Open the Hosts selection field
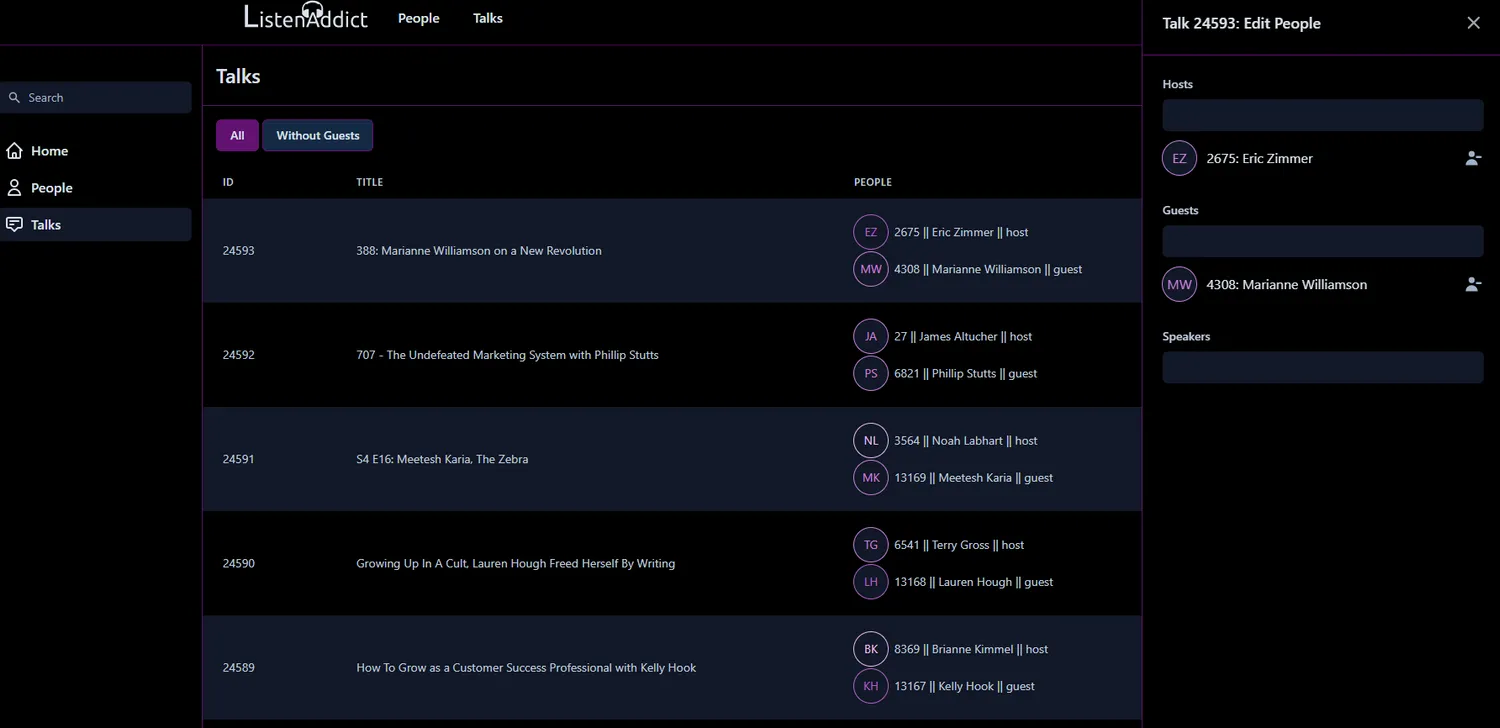This screenshot has height=728, width=1500. (x=1322, y=115)
